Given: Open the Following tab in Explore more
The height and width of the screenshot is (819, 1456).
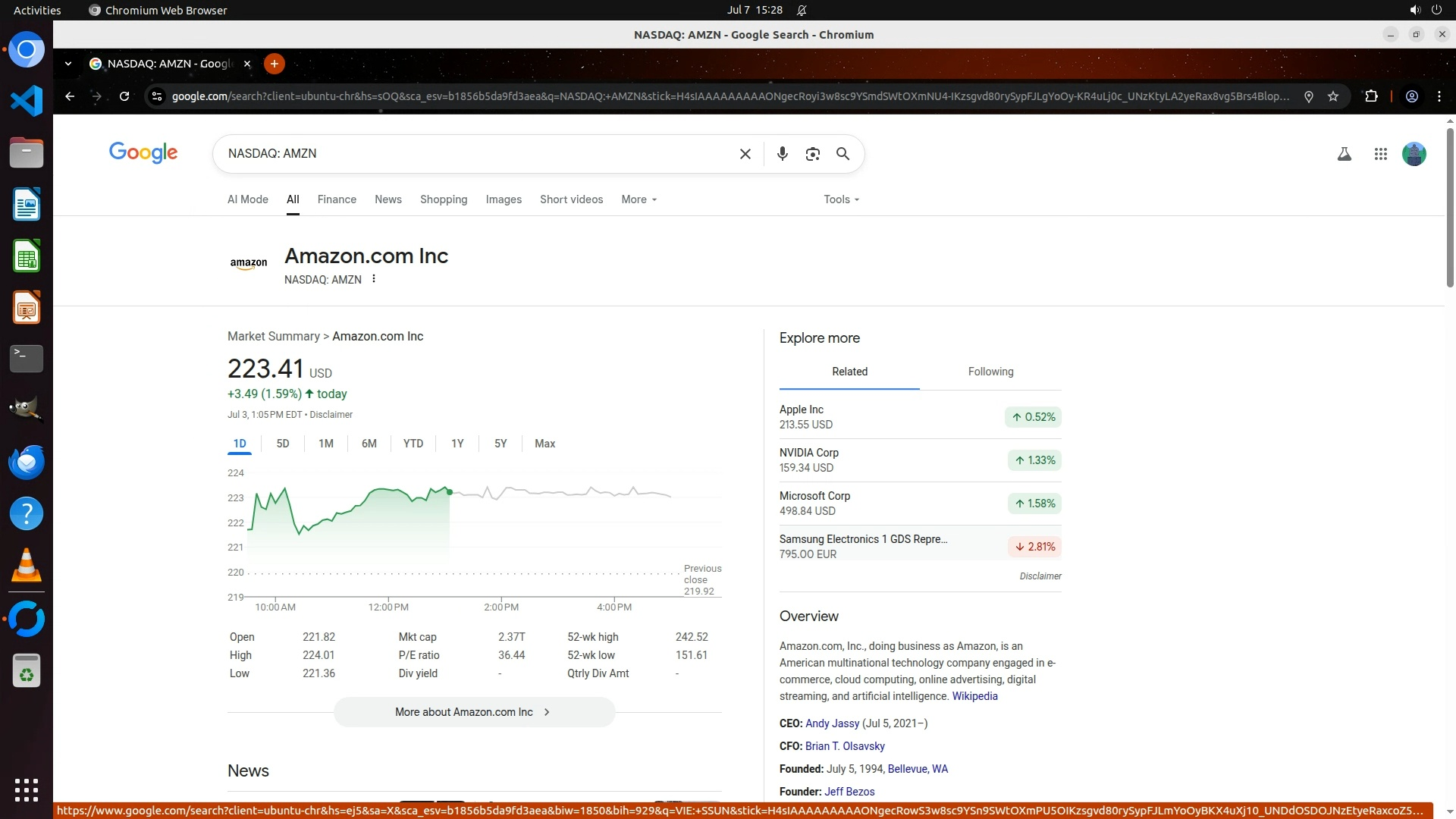Looking at the screenshot, I should tap(990, 372).
